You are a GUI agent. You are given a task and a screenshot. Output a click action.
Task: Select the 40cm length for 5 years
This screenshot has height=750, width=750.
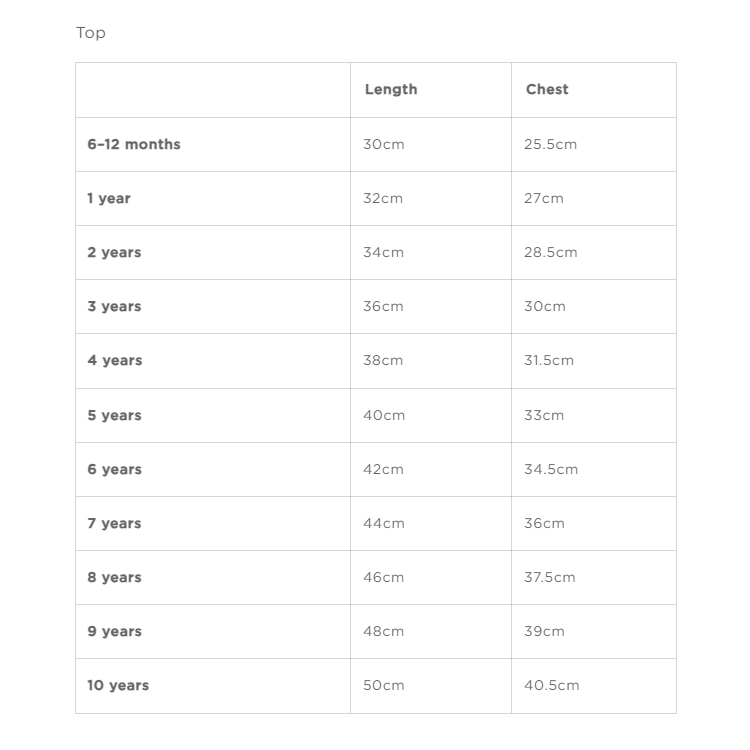click(384, 415)
